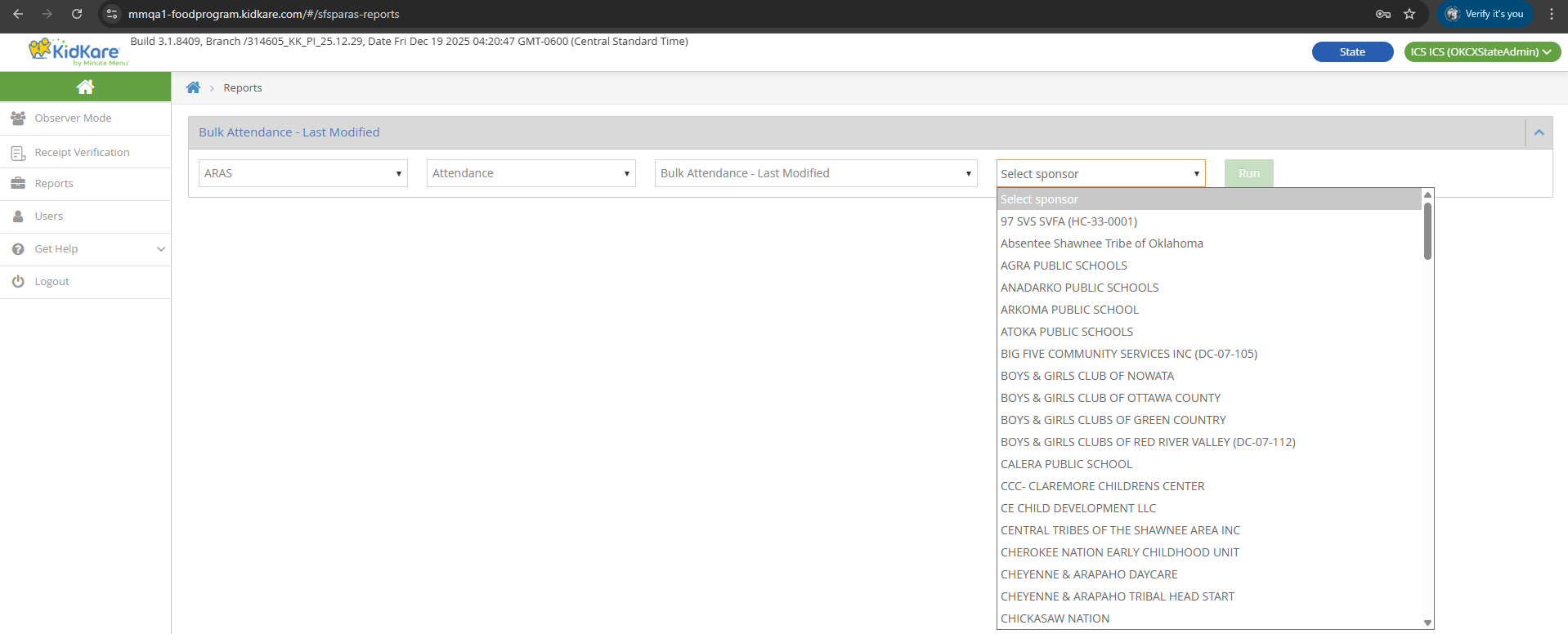The height and width of the screenshot is (634, 1568).
Task: Click the password key icon
Action: tap(1383, 14)
